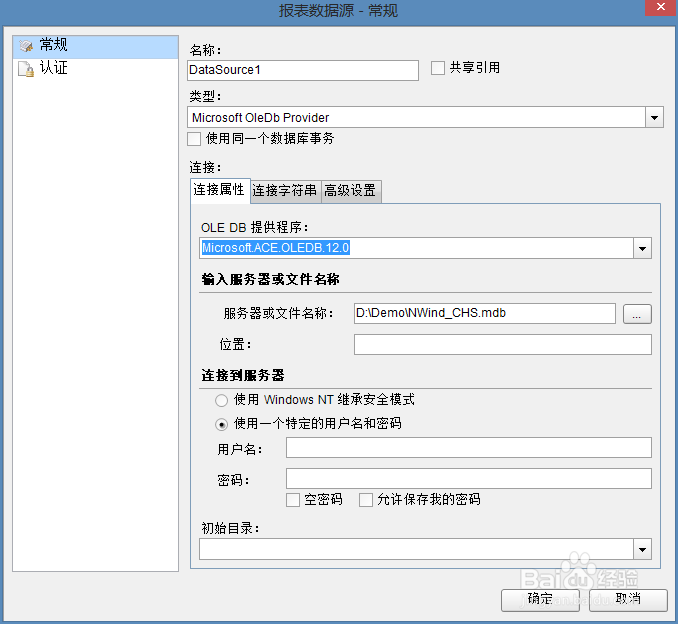Open the 类型 dropdown arrow
The height and width of the screenshot is (624, 678).
point(654,118)
